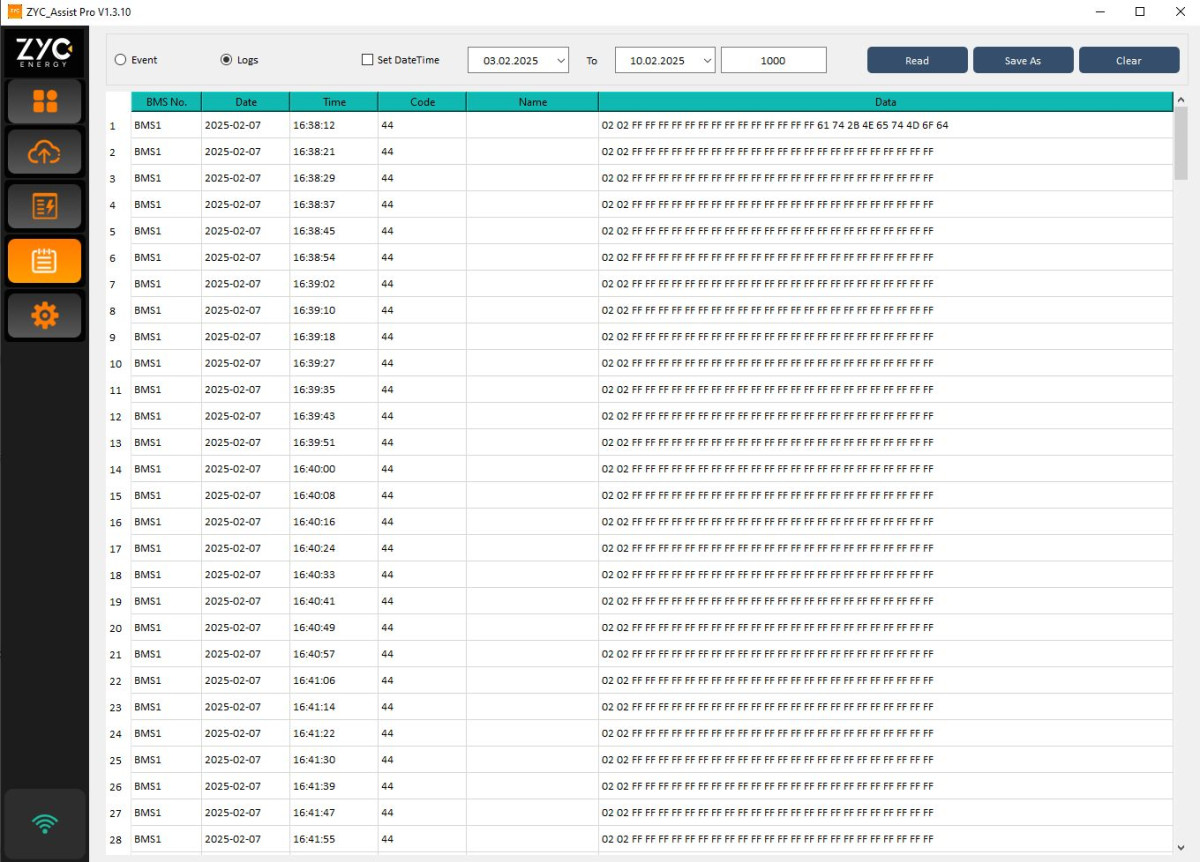The height and width of the screenshot is (862, 1200).
Task: Select the highlighted logs notepad icon
Action: (44, 261)
